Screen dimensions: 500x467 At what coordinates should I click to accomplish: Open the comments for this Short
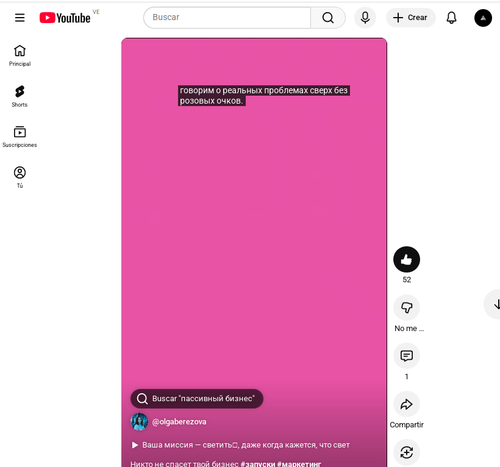[406, 356]
